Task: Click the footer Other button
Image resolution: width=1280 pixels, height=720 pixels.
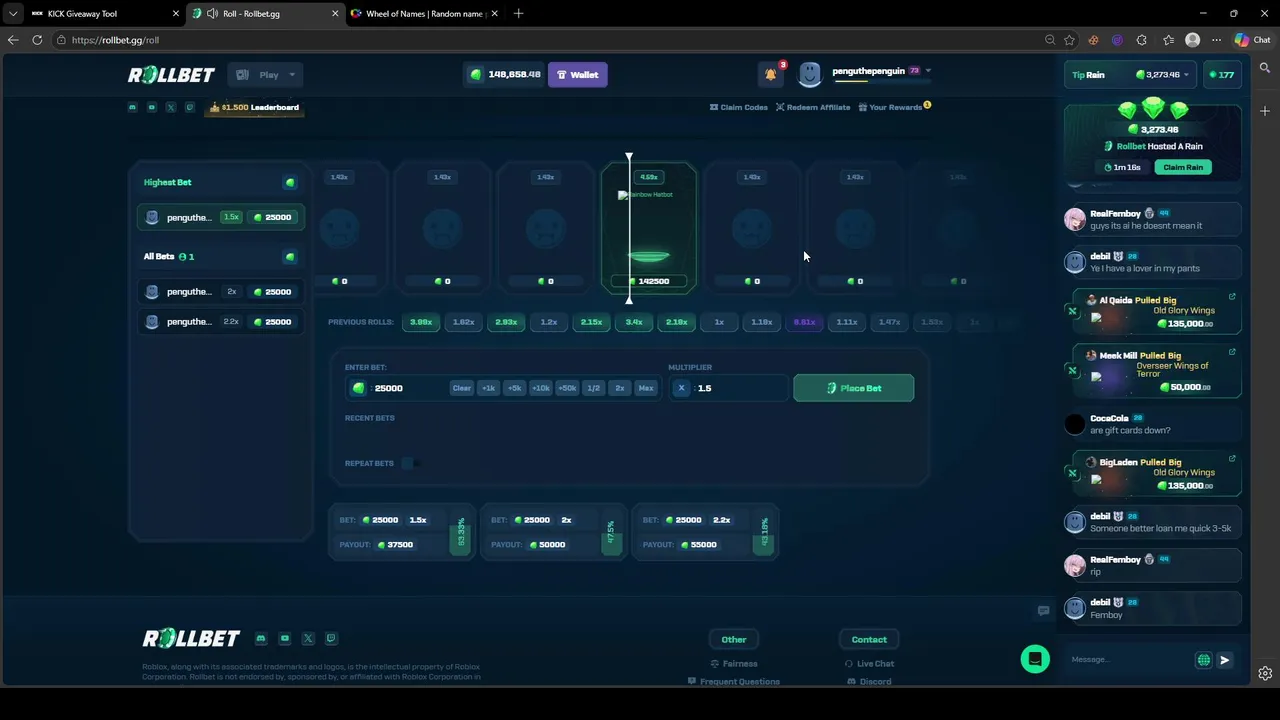Action: point(733,639)
